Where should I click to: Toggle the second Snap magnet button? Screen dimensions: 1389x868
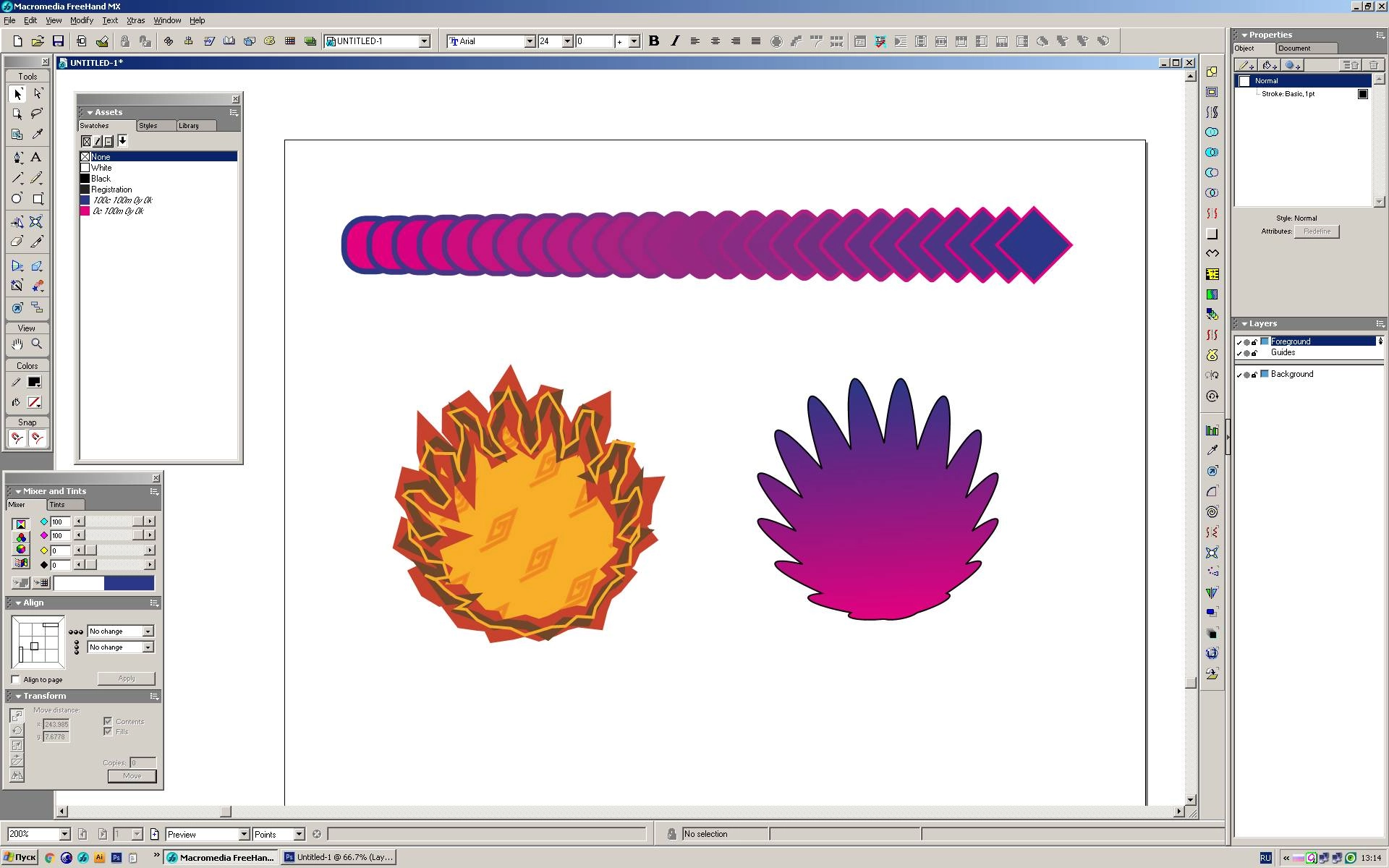pos(38,438)
